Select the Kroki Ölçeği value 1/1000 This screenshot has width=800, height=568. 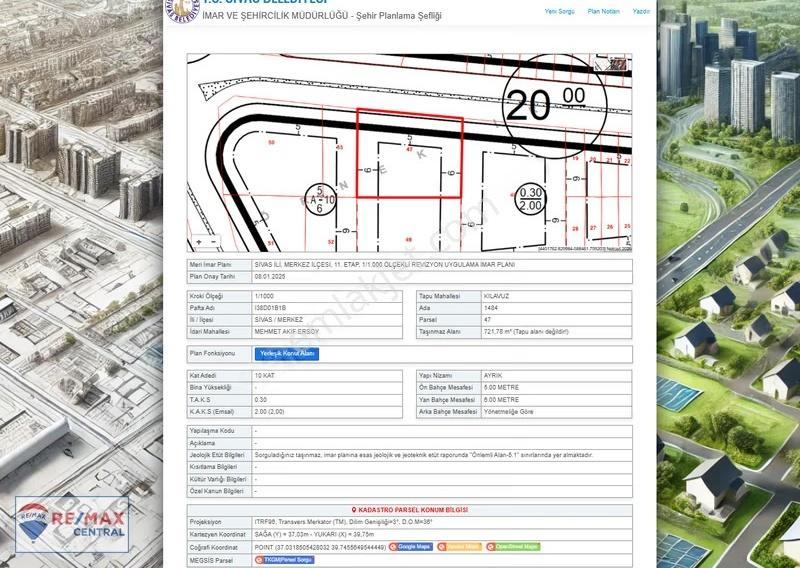[x=264, y=296]
